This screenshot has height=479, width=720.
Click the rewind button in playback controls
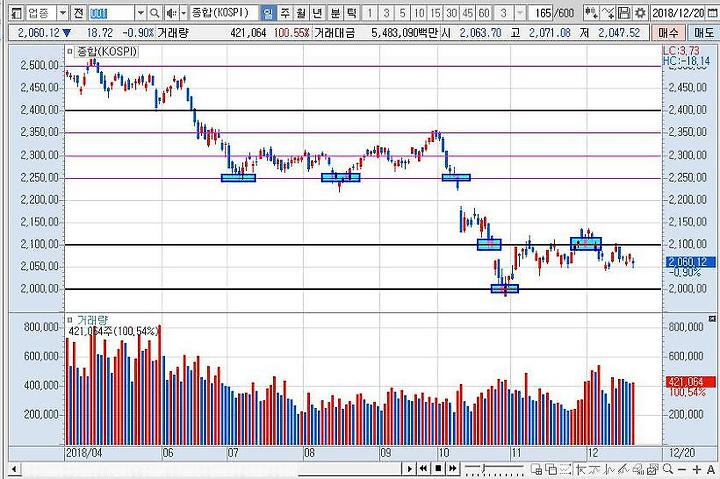click(423, 468)
